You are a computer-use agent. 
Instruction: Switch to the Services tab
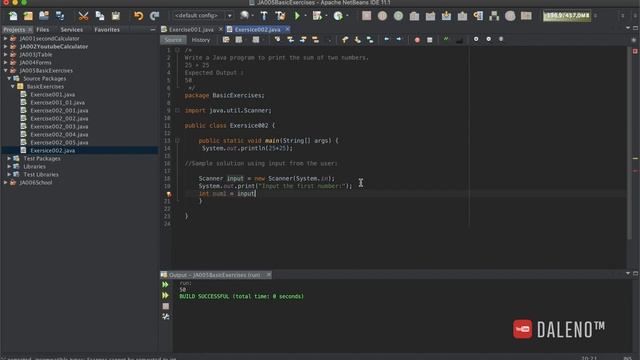71,30
